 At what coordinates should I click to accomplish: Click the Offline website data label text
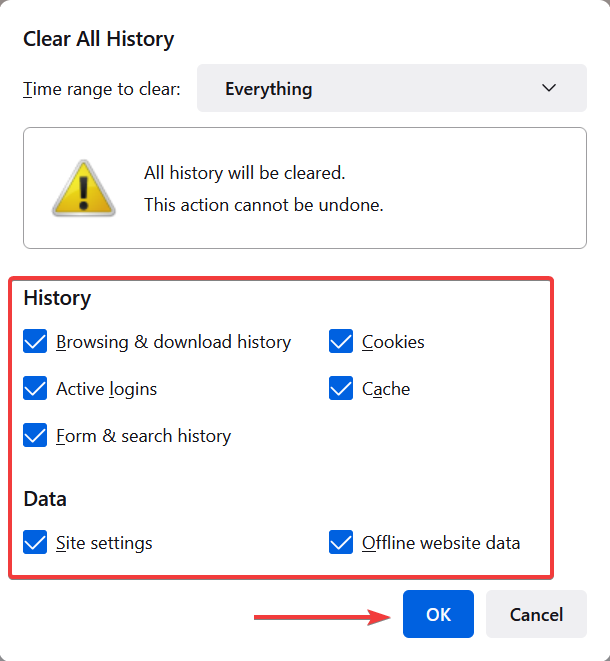441,543
